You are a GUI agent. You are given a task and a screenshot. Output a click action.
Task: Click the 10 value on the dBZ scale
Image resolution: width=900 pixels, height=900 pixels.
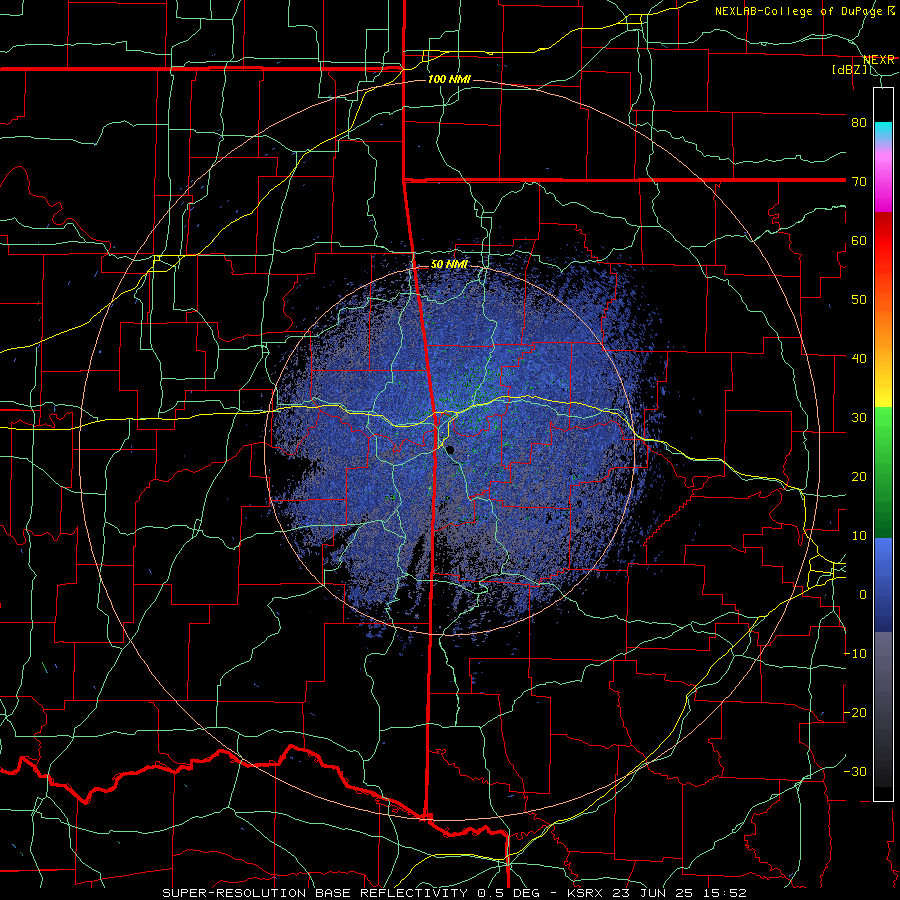point(859,536)
